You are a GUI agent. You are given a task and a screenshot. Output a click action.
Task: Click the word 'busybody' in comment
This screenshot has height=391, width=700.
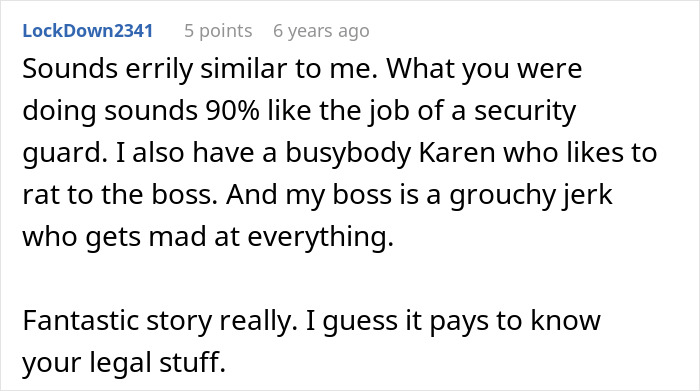click(x=348, y=153)
